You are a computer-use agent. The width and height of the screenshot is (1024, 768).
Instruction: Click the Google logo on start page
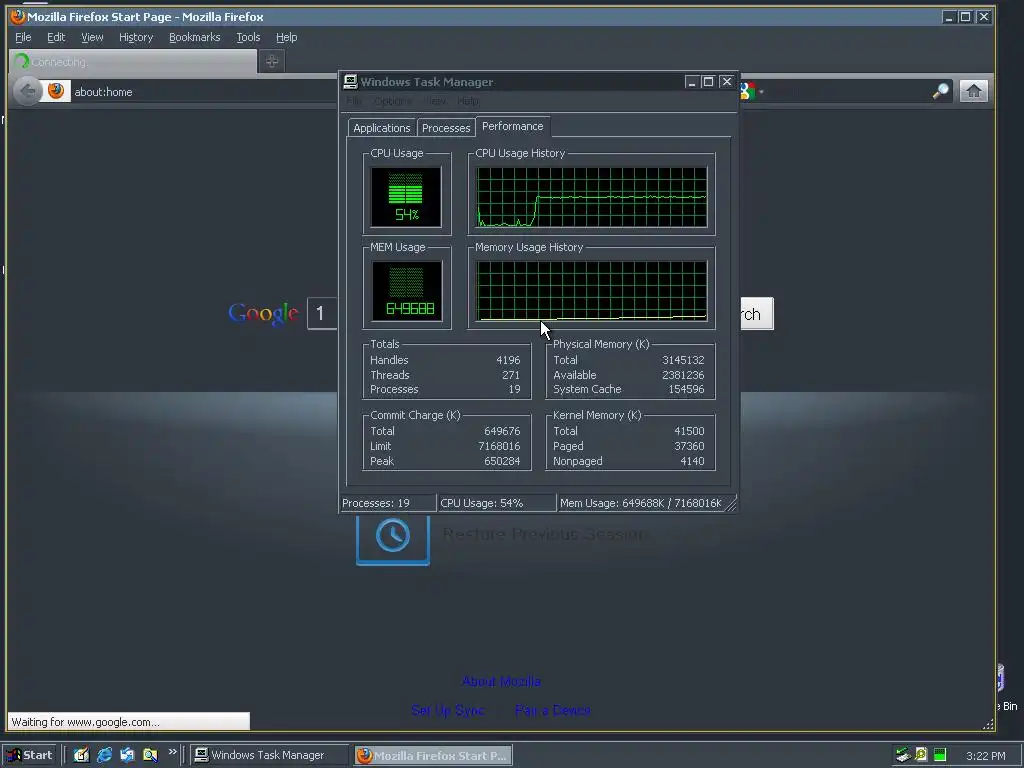pyautogui.click(x=264, y=314)
